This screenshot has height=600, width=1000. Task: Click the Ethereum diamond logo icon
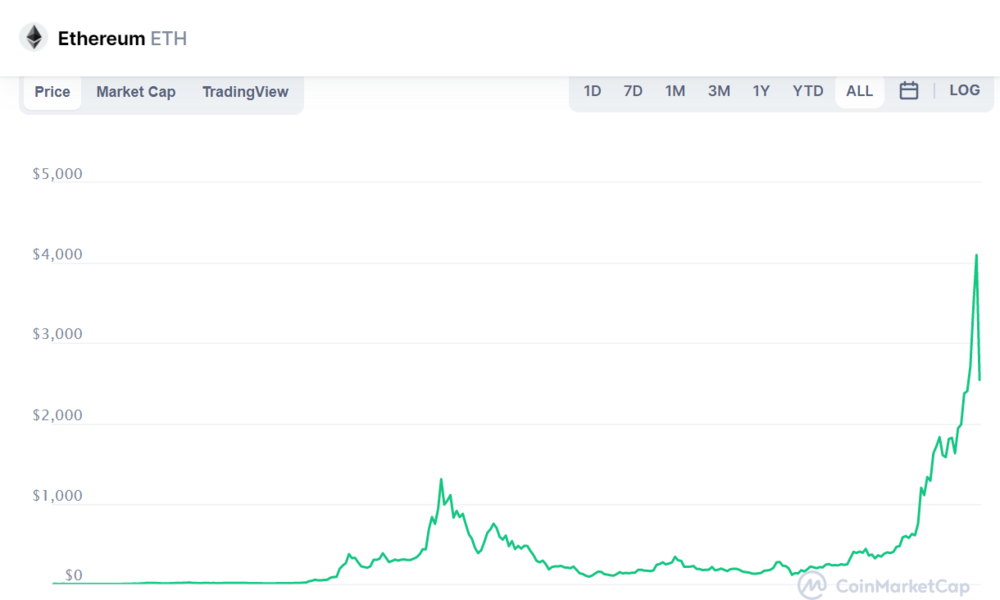(x=33, y=37)
